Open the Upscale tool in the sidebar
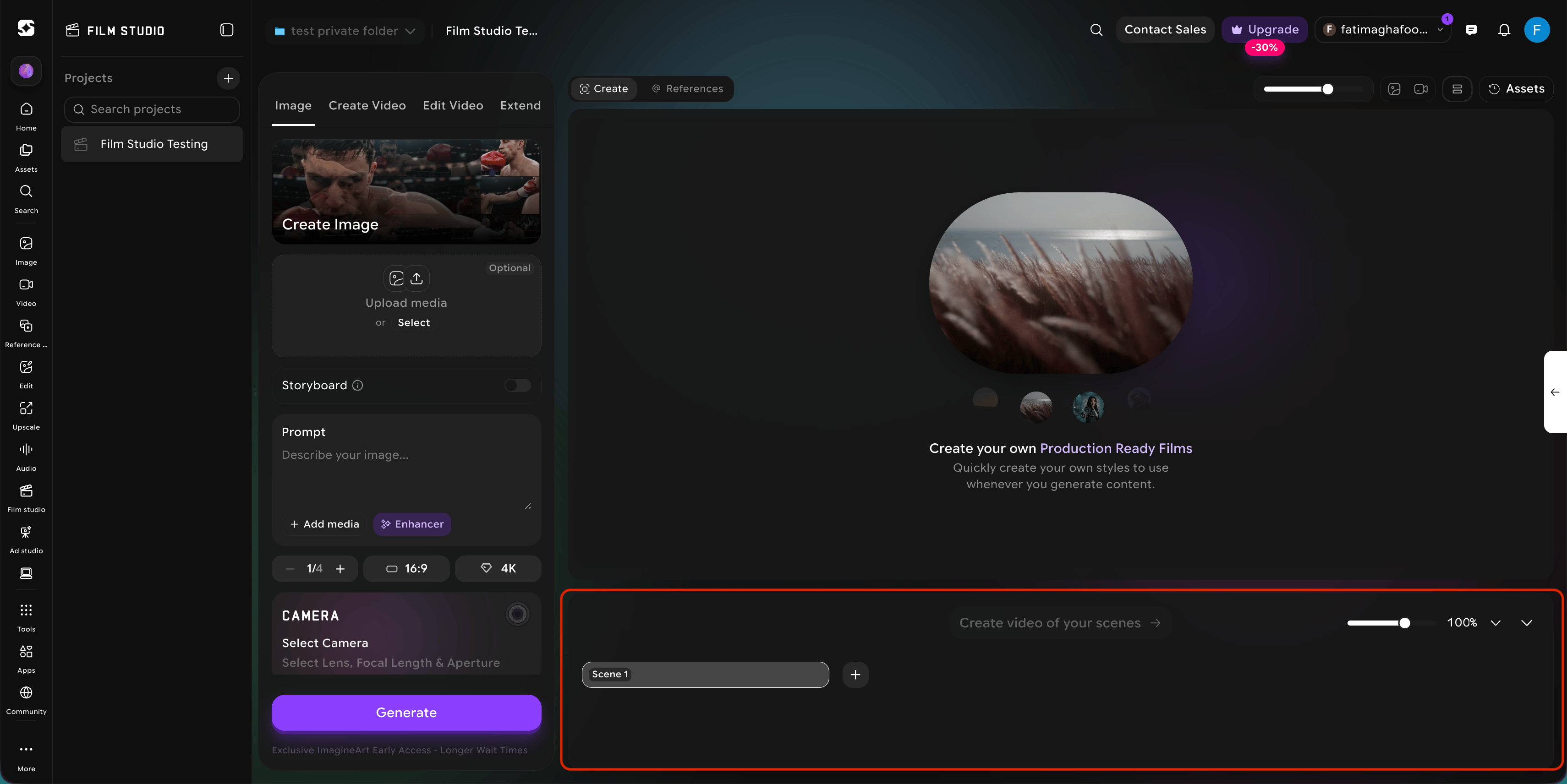This screenshot has height=784, width=1567. tap(26, 416)
